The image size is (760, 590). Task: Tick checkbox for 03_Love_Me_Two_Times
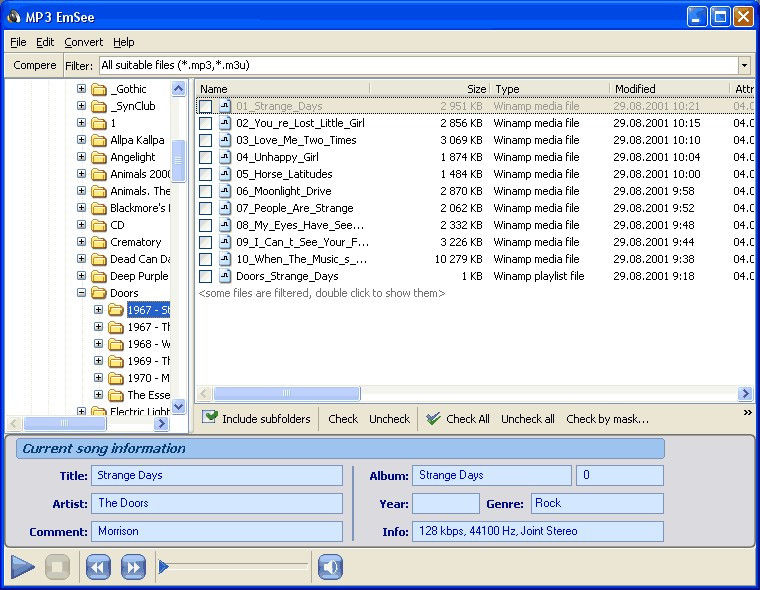[x=206, y=141]
